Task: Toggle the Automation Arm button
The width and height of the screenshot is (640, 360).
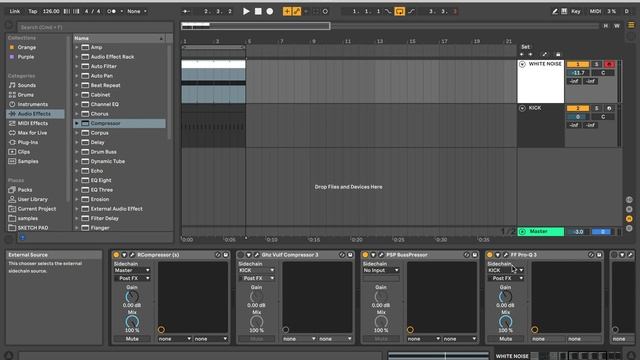Action: click(297, 11)
